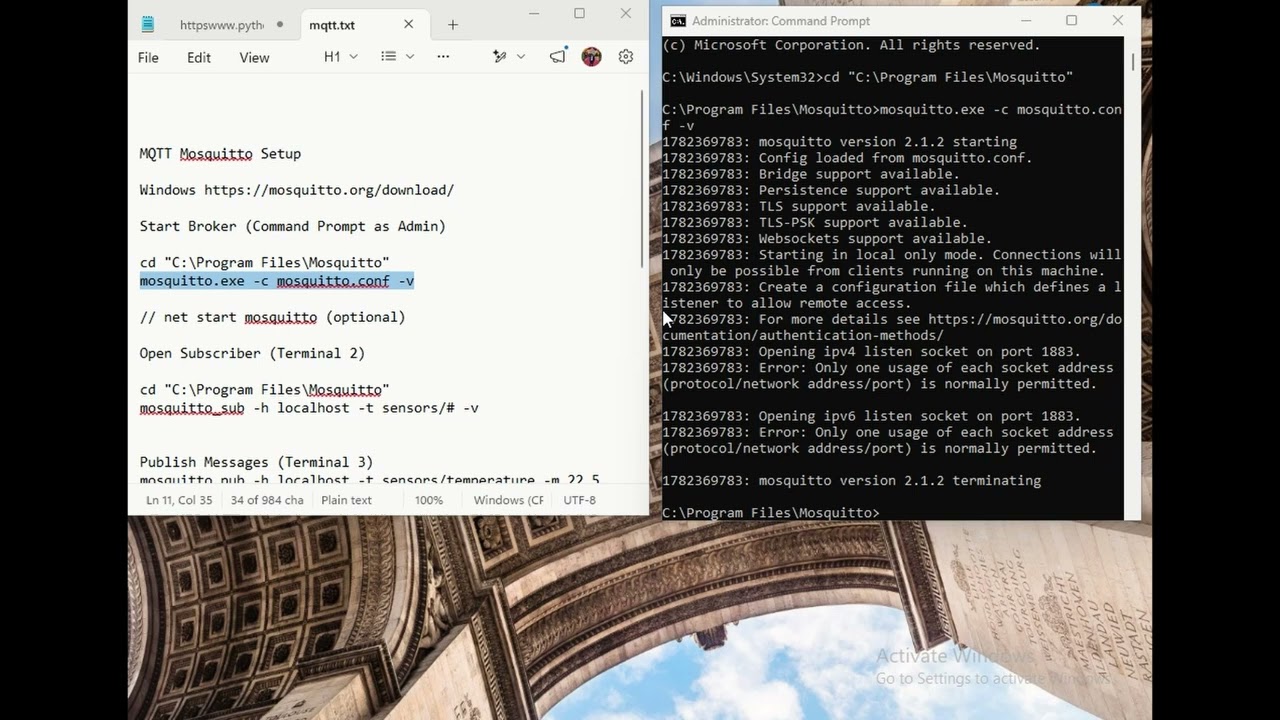
Task: Click the "Config loaded from mosquitto.conf." line
Action: [847, 158]
